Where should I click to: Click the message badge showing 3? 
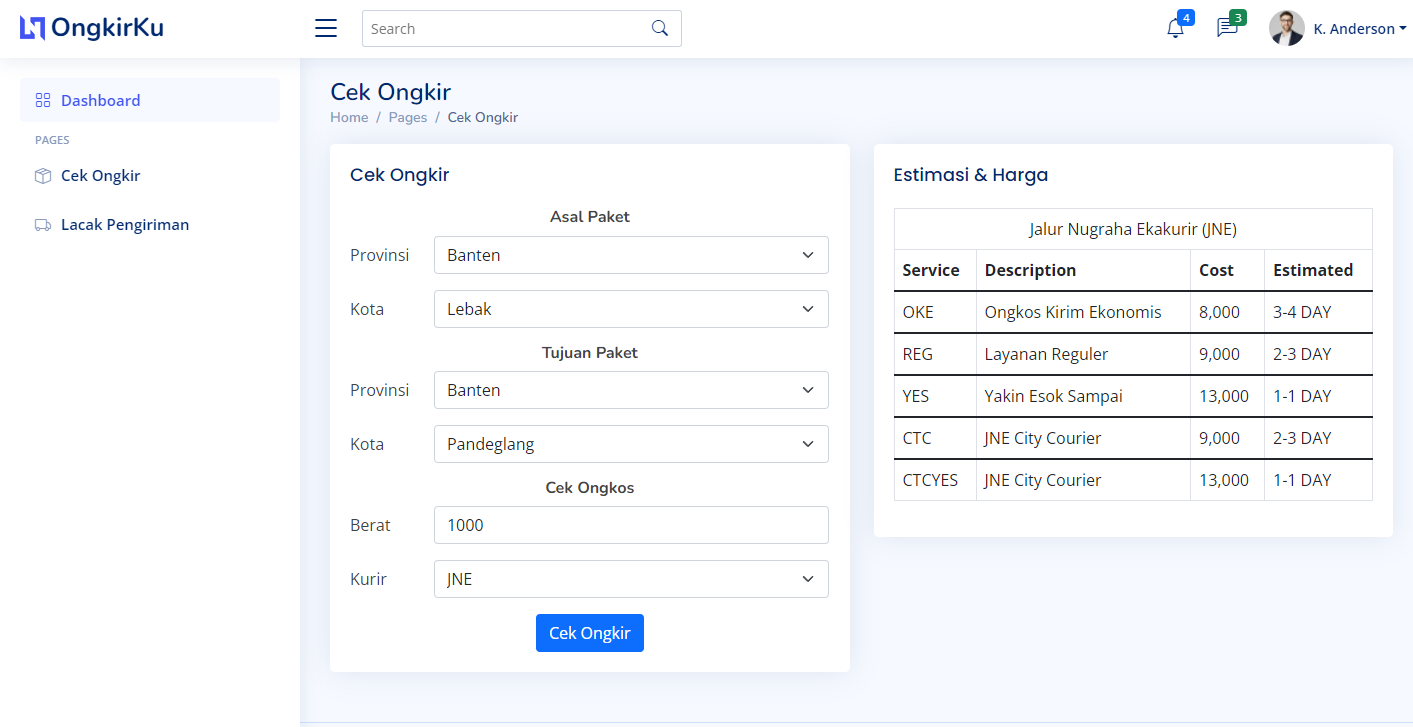coord(1238,17)
